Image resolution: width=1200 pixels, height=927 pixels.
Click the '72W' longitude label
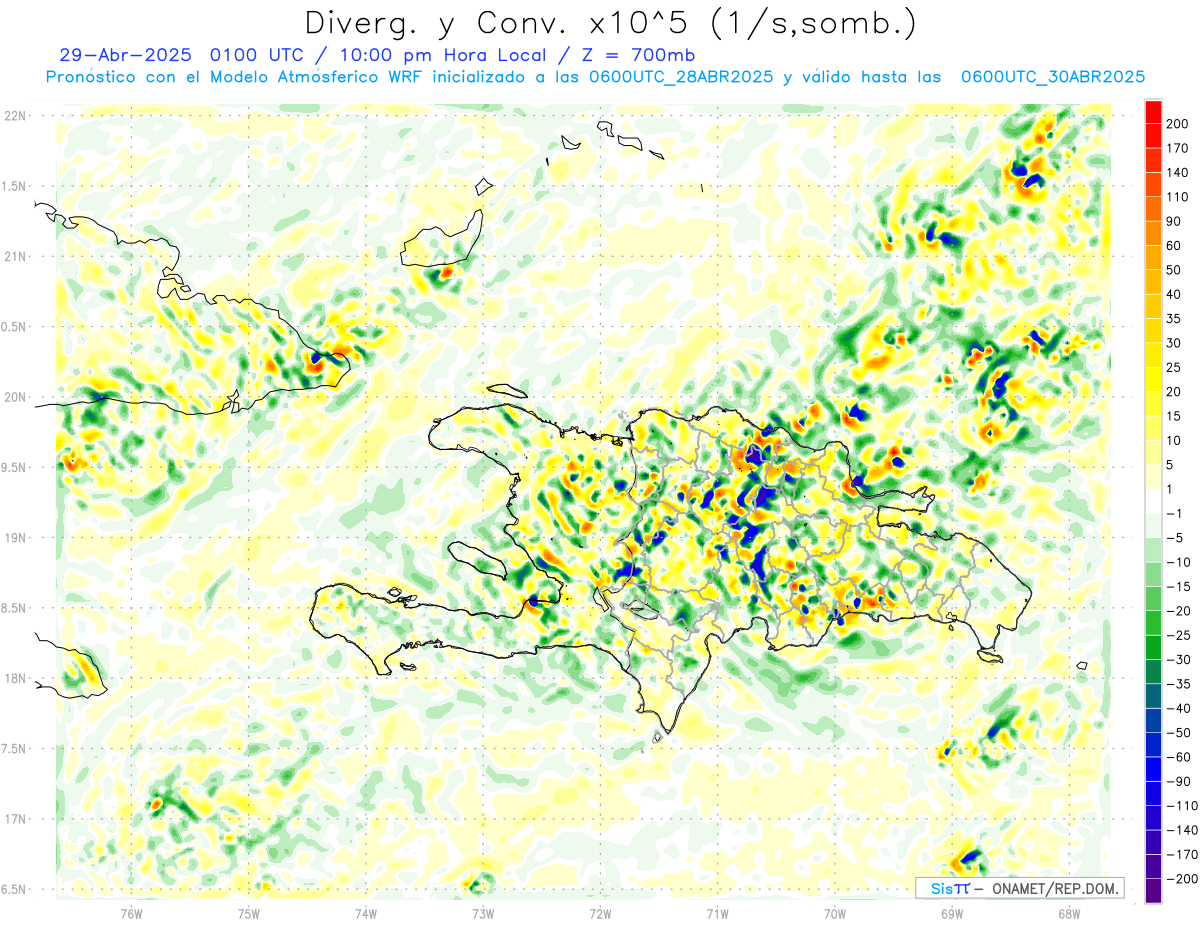[x=601, y=912]
